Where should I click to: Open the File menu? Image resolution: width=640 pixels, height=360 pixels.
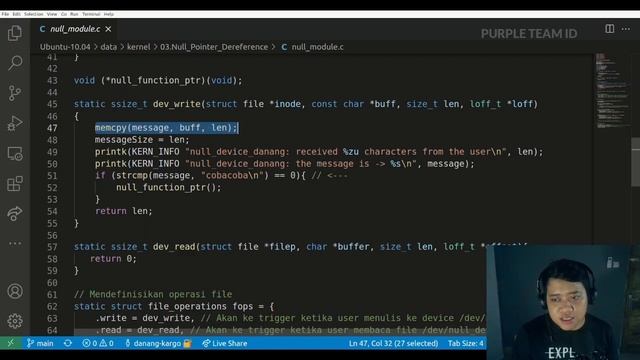pyautogui.click(x=5, y=14)
